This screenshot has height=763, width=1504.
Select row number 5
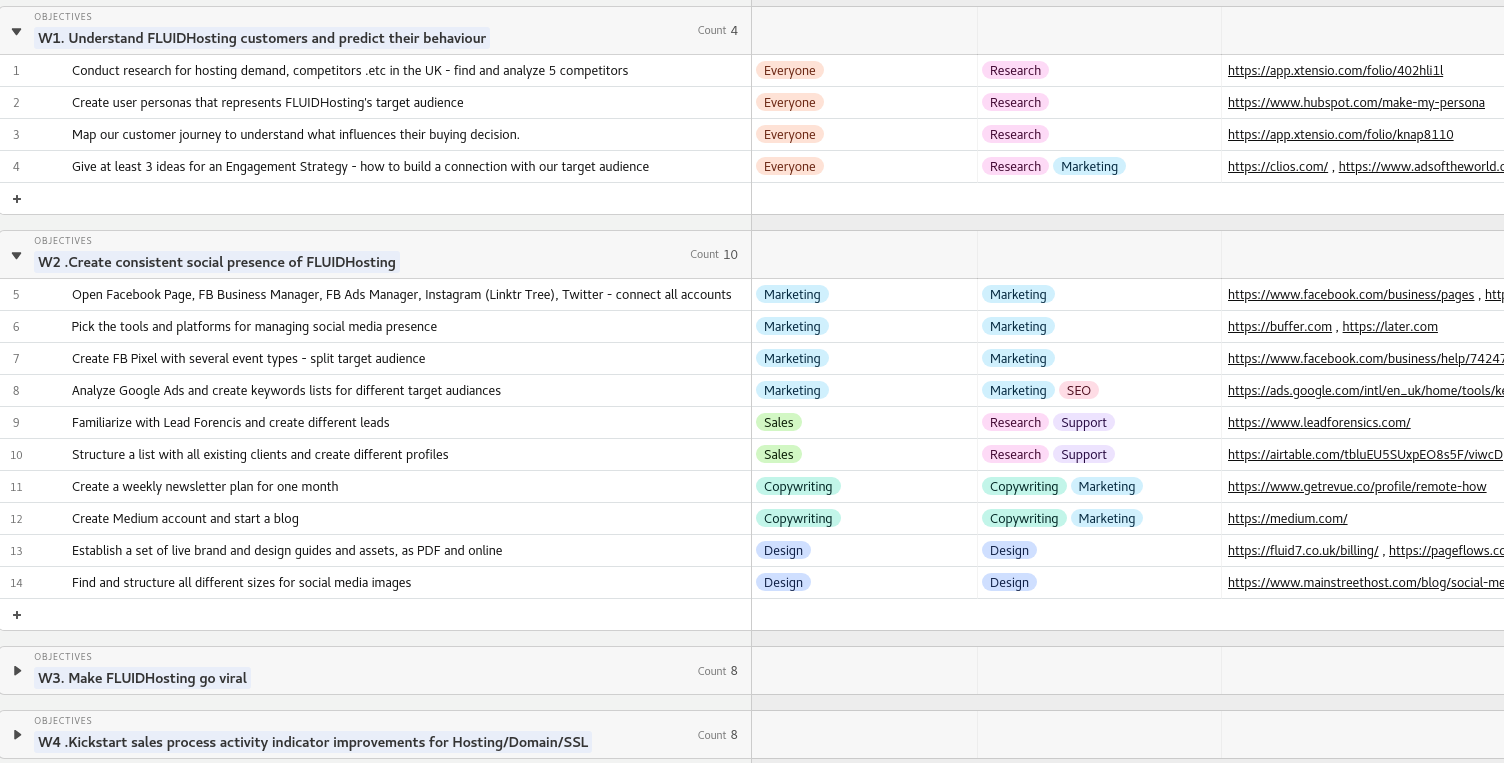pos(16,294)
